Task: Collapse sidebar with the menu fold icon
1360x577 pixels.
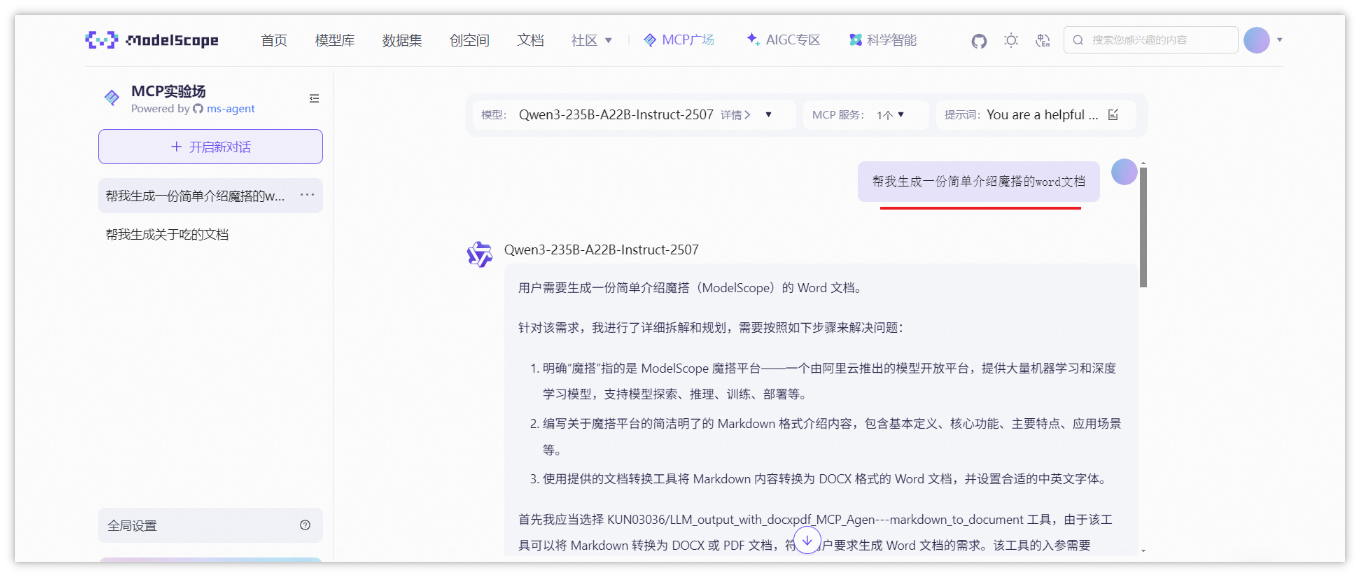Action: (314, 98)
